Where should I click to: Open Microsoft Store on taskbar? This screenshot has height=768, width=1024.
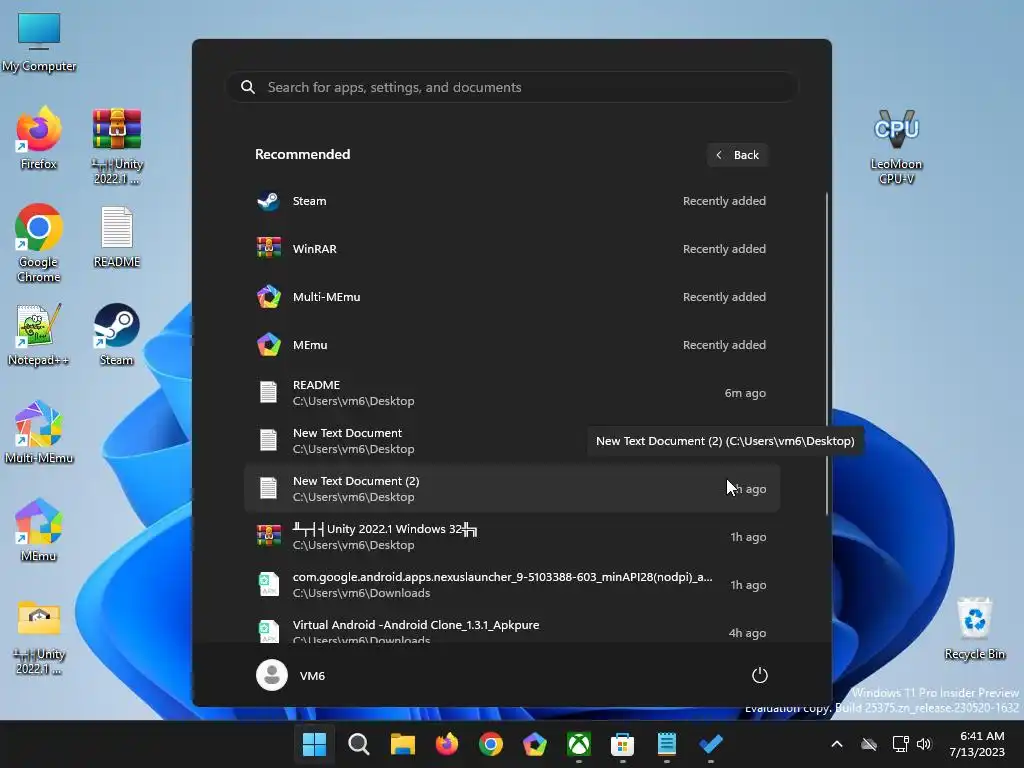pyautogui.click(x=622, y=744)
